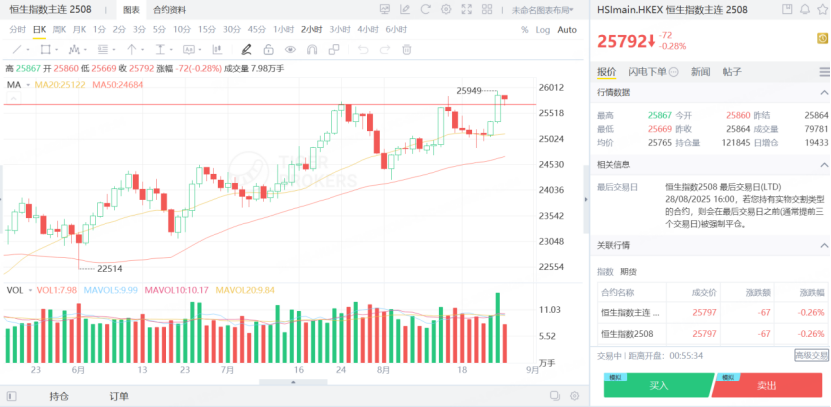Click the red 卖出 button
The height and width of the screenshot is (407, 831).
[767, 385]
